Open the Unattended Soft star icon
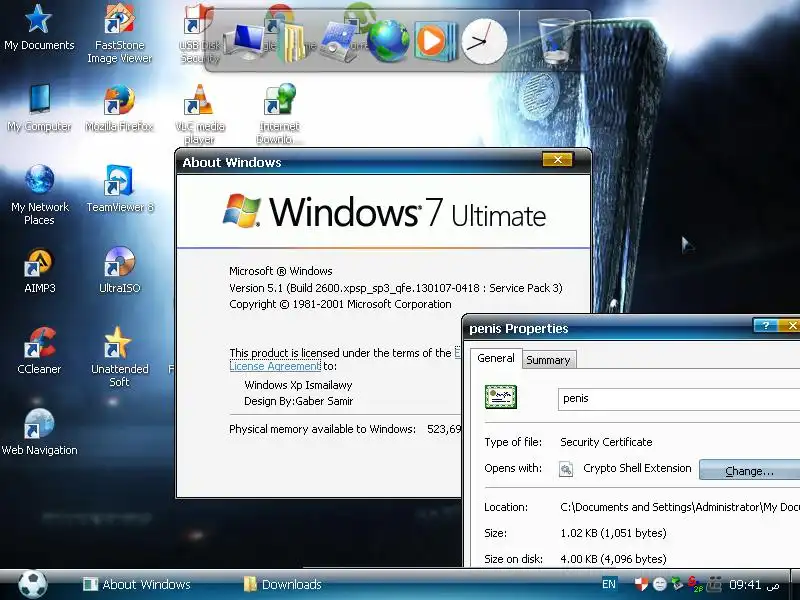800x600 pixels. point(119,357)
